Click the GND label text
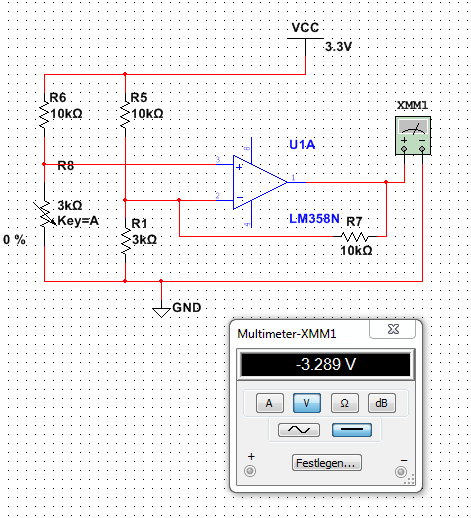 point(187,307)
